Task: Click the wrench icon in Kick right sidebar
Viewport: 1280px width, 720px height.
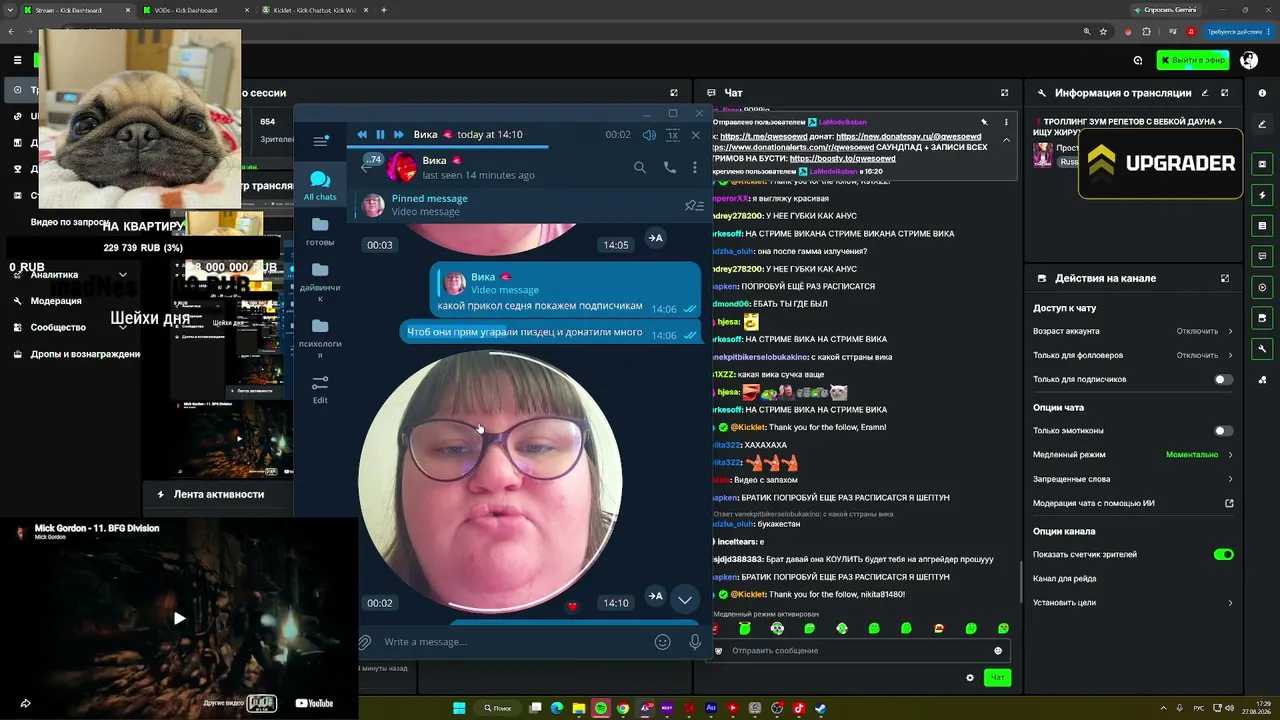Action: pyautogui.click(x=1262, y=349)
